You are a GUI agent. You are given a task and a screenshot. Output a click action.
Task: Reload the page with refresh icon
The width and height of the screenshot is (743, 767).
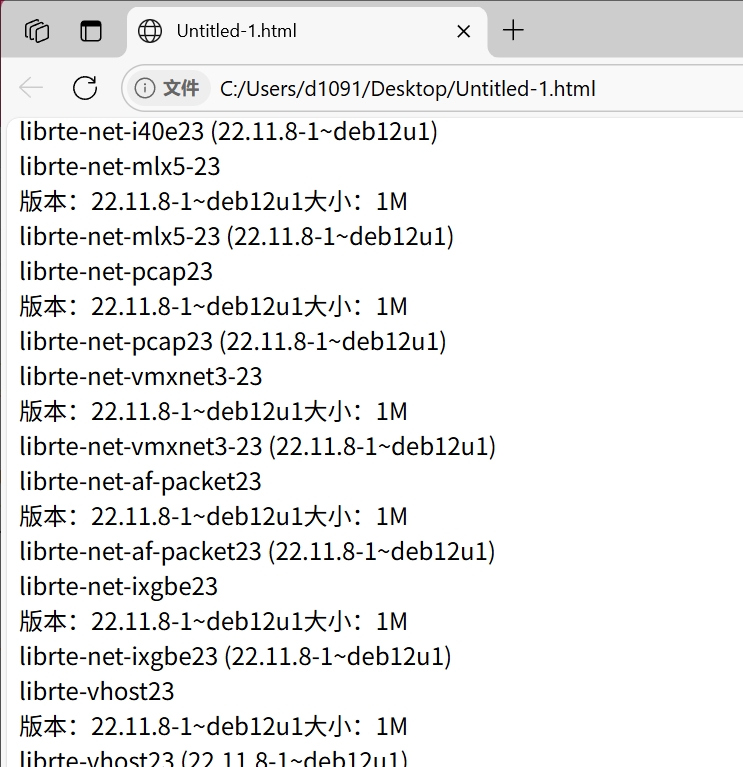(85, 88)
